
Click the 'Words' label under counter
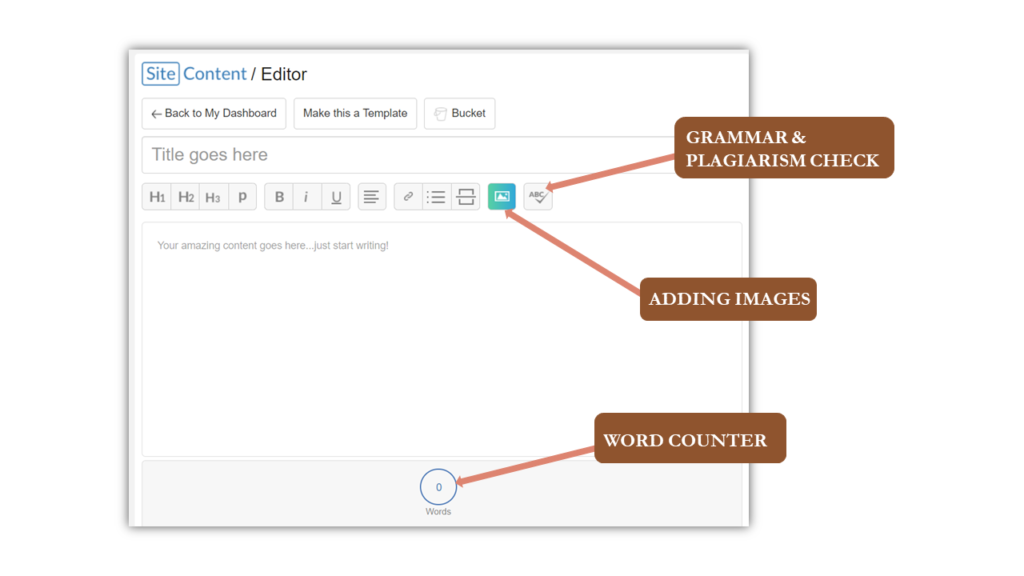tap(438, 511)
